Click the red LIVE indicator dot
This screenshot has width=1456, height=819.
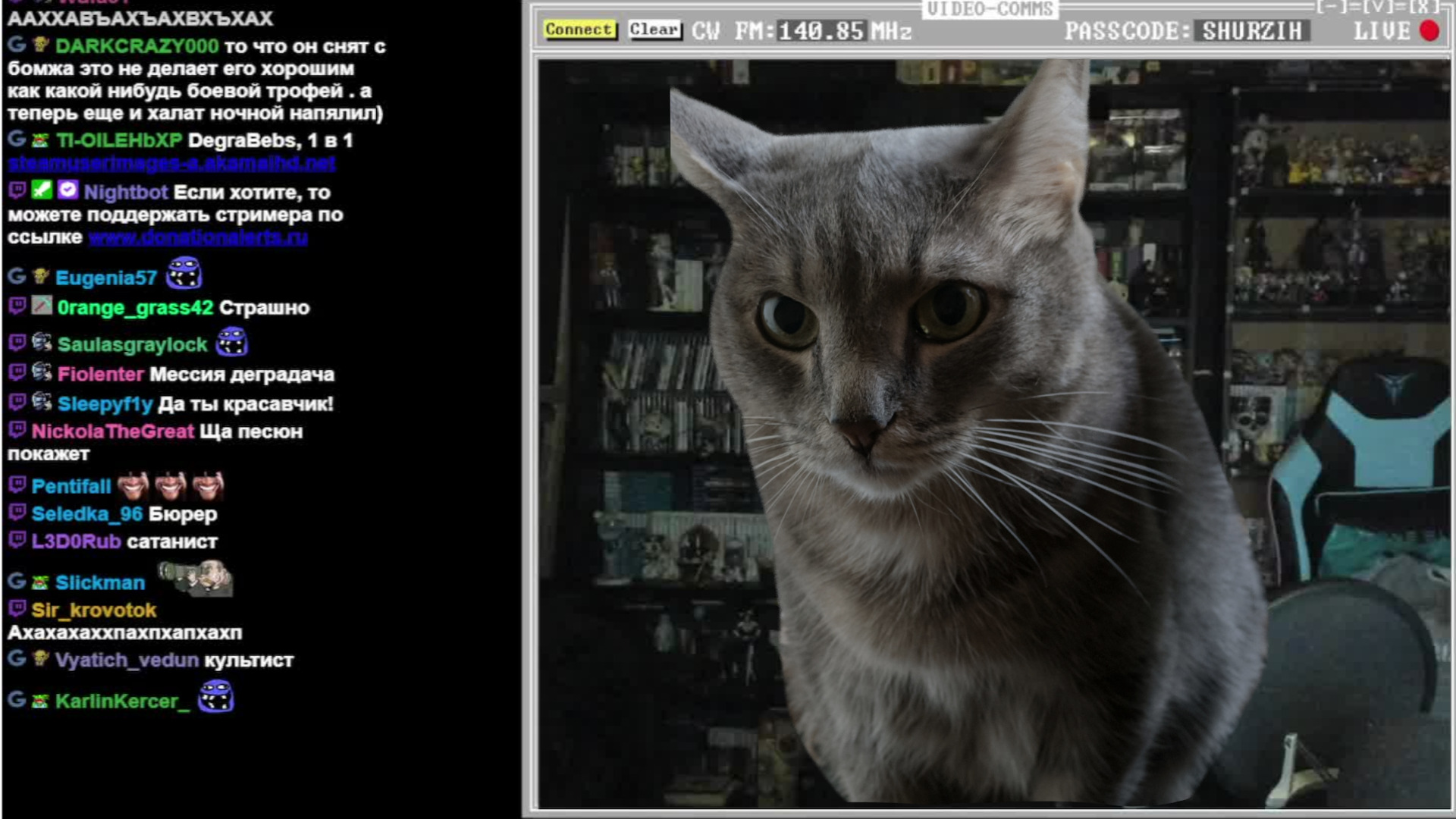click(x=1429, y=31)
